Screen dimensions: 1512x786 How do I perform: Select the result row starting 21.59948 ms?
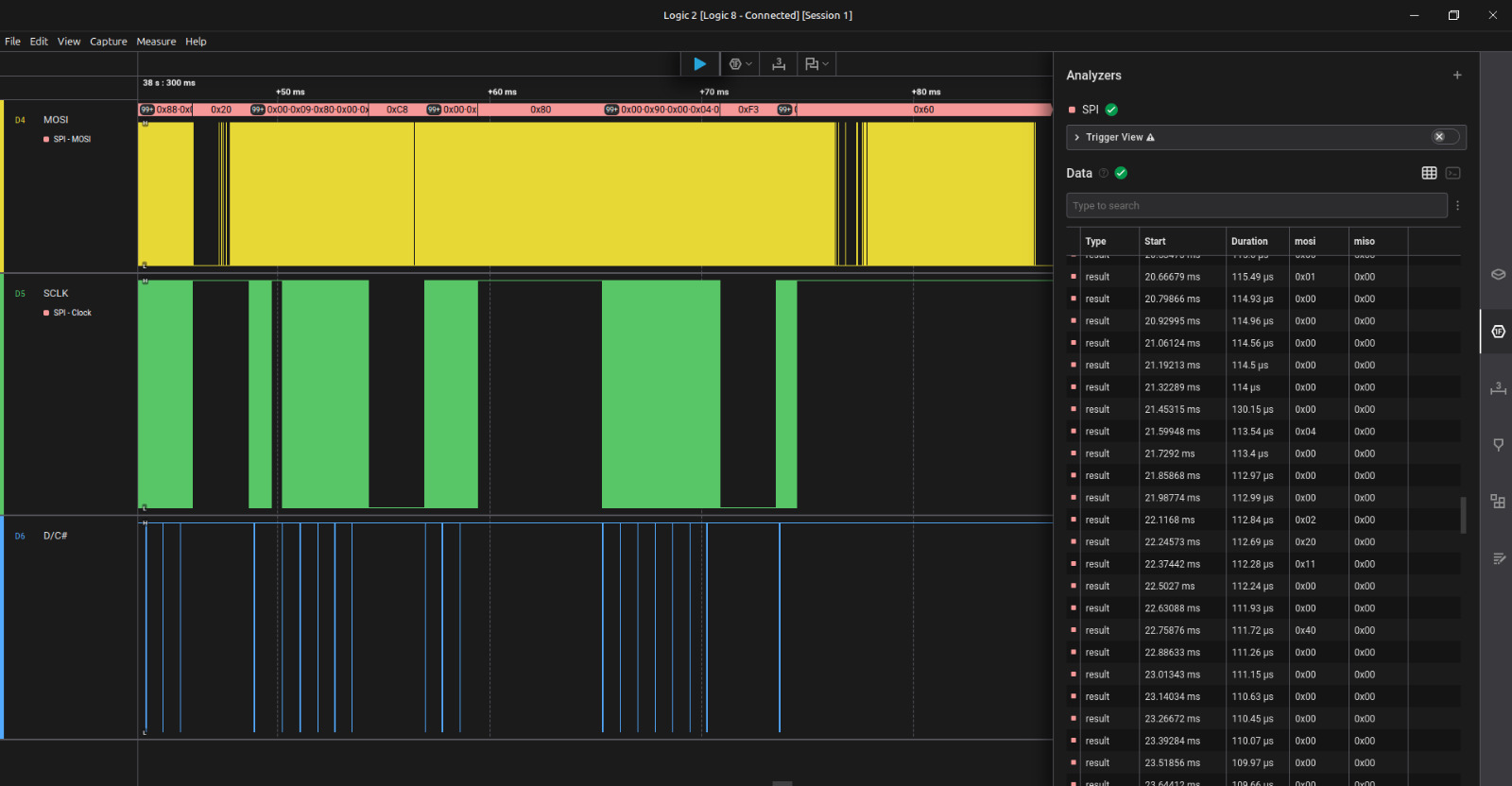(1263, 432)
